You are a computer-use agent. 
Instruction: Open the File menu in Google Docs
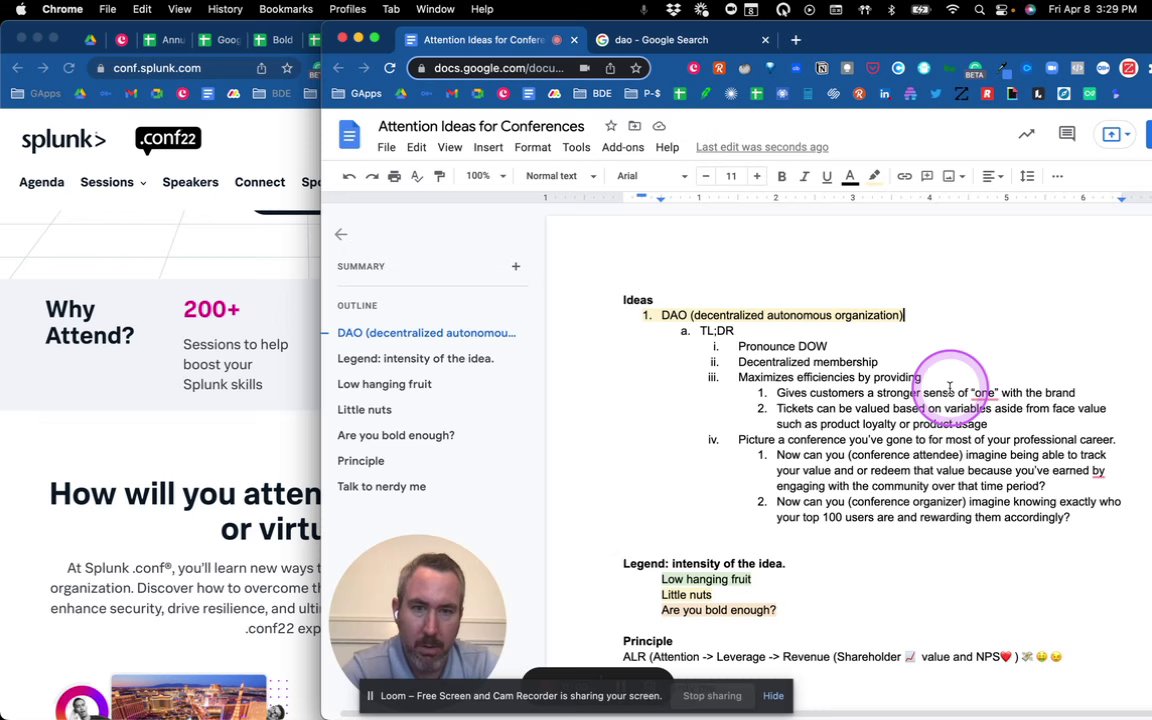[x=386, y=147]
